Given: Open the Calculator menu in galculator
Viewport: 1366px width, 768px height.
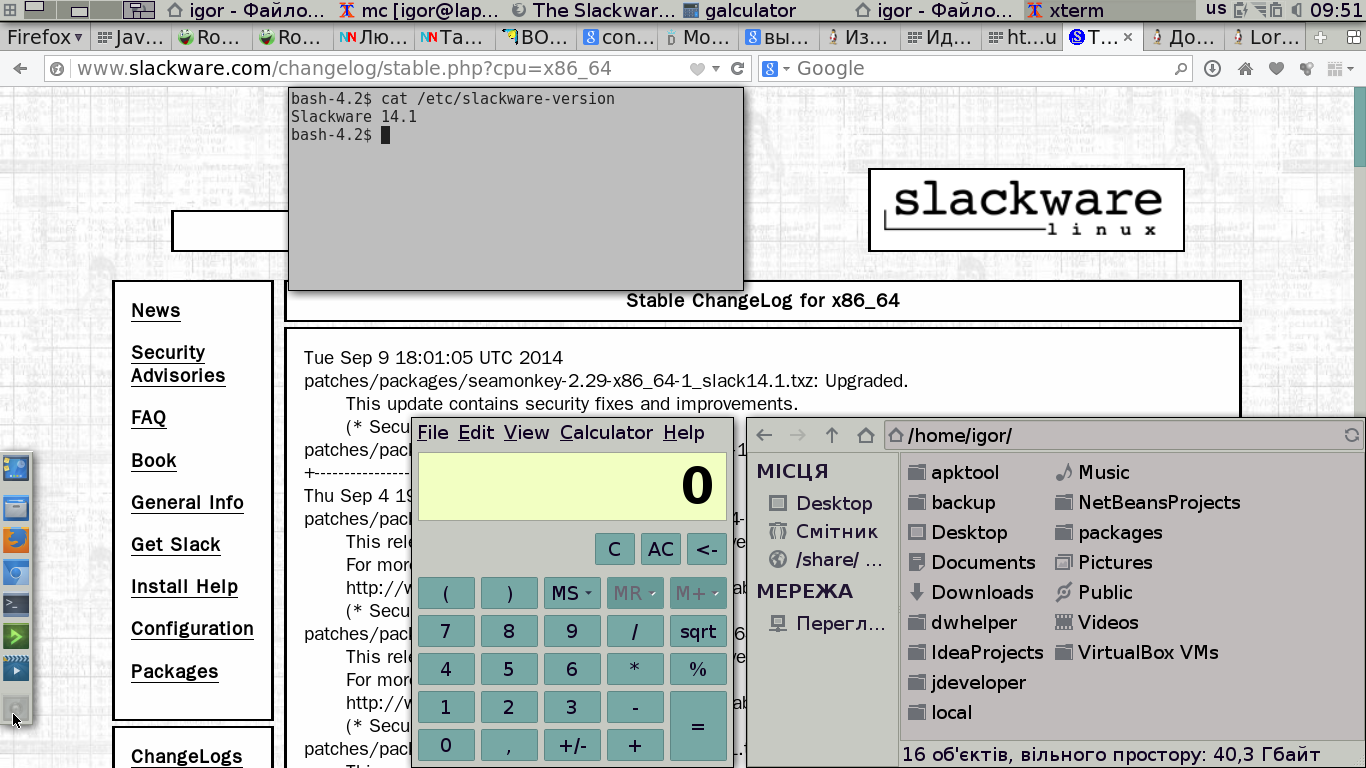Looking at the screenshot, I should coord(606,432).
